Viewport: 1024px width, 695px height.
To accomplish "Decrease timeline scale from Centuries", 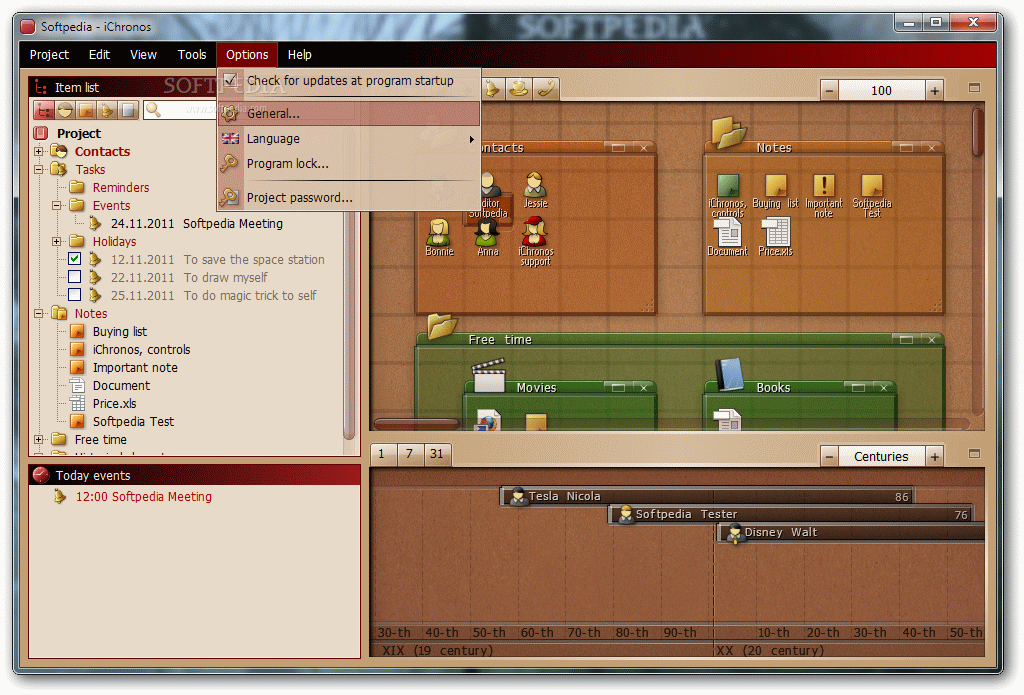I will click(x=829, y=456).
